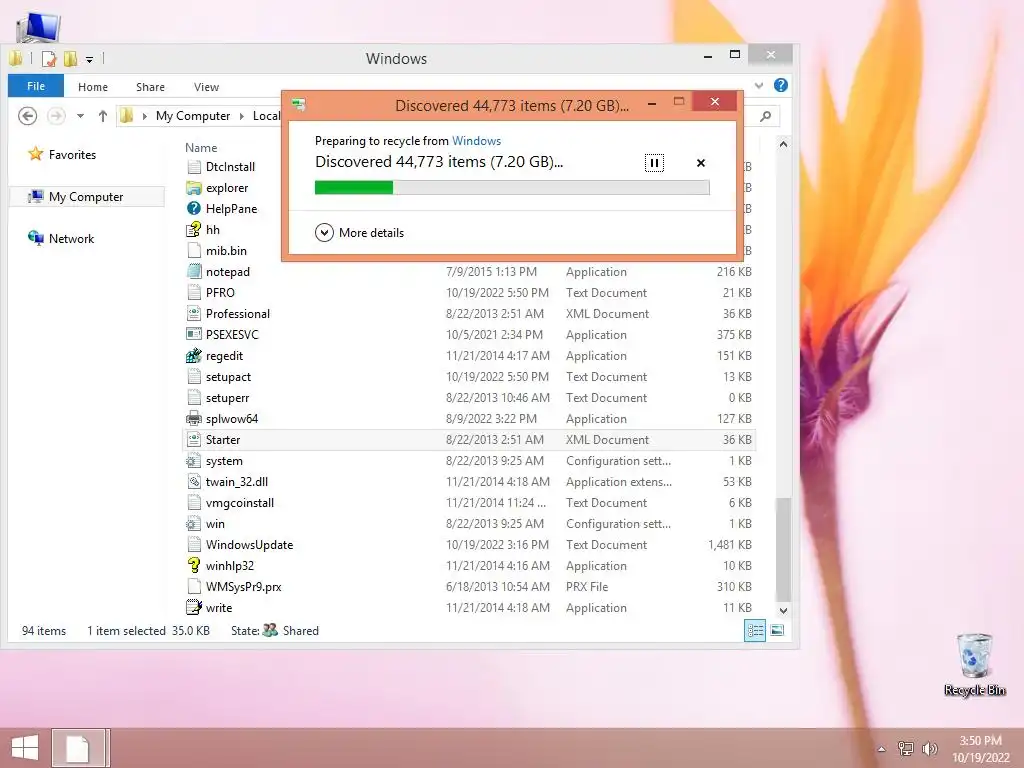
Task: Click the Help icon in Explorer ribbon
Action: click(x=780, y=86)
